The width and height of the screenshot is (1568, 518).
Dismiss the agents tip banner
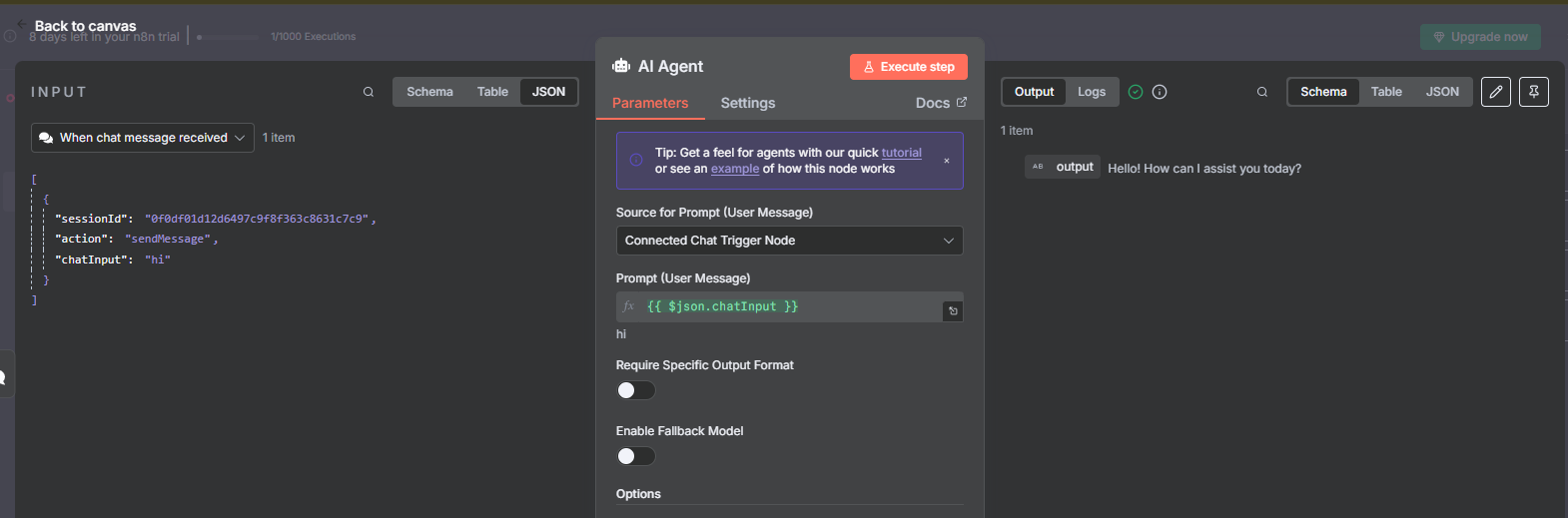tap(947, 161)
